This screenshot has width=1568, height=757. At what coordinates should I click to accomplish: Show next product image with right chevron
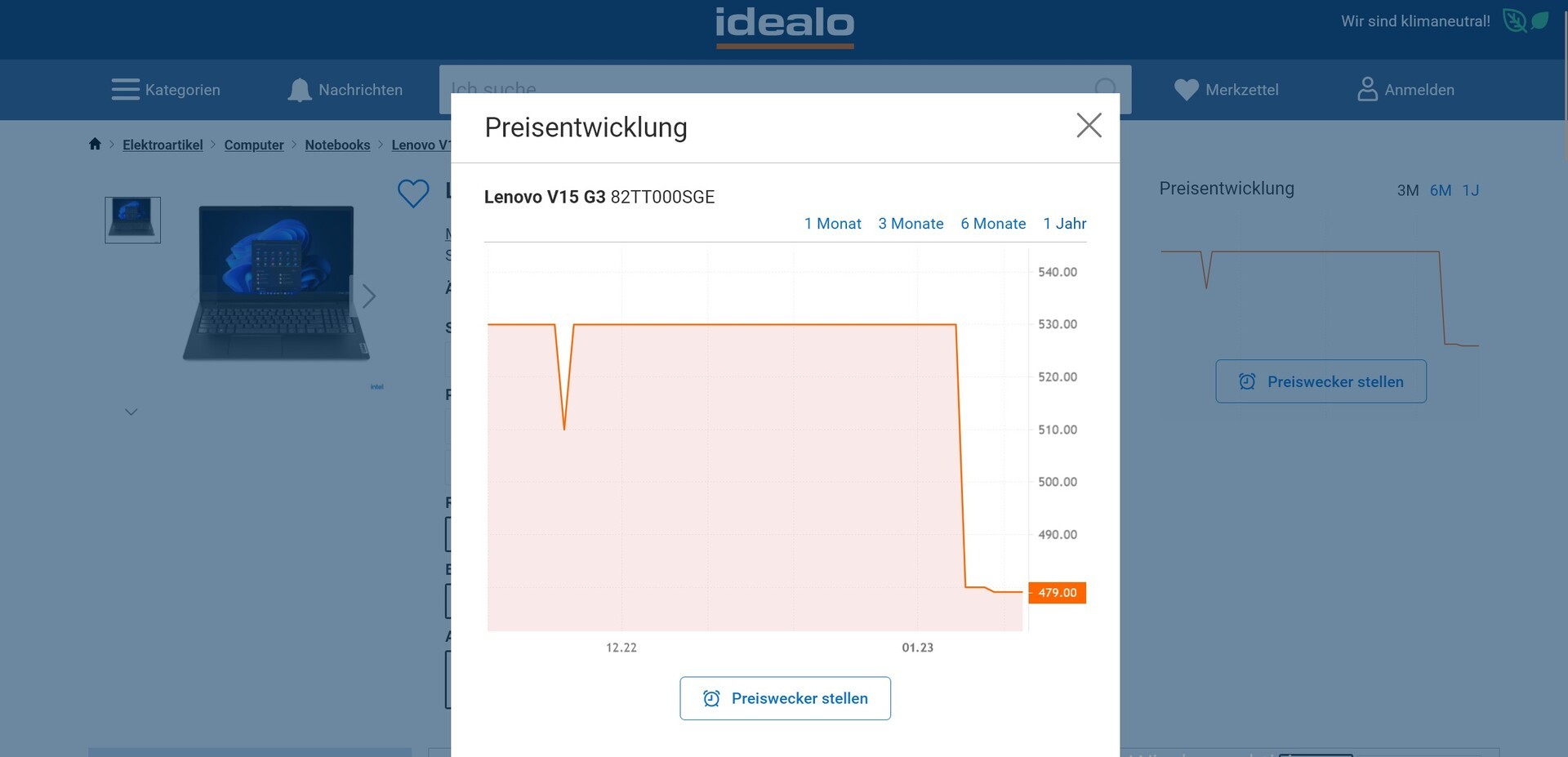[x=369, y=296]
